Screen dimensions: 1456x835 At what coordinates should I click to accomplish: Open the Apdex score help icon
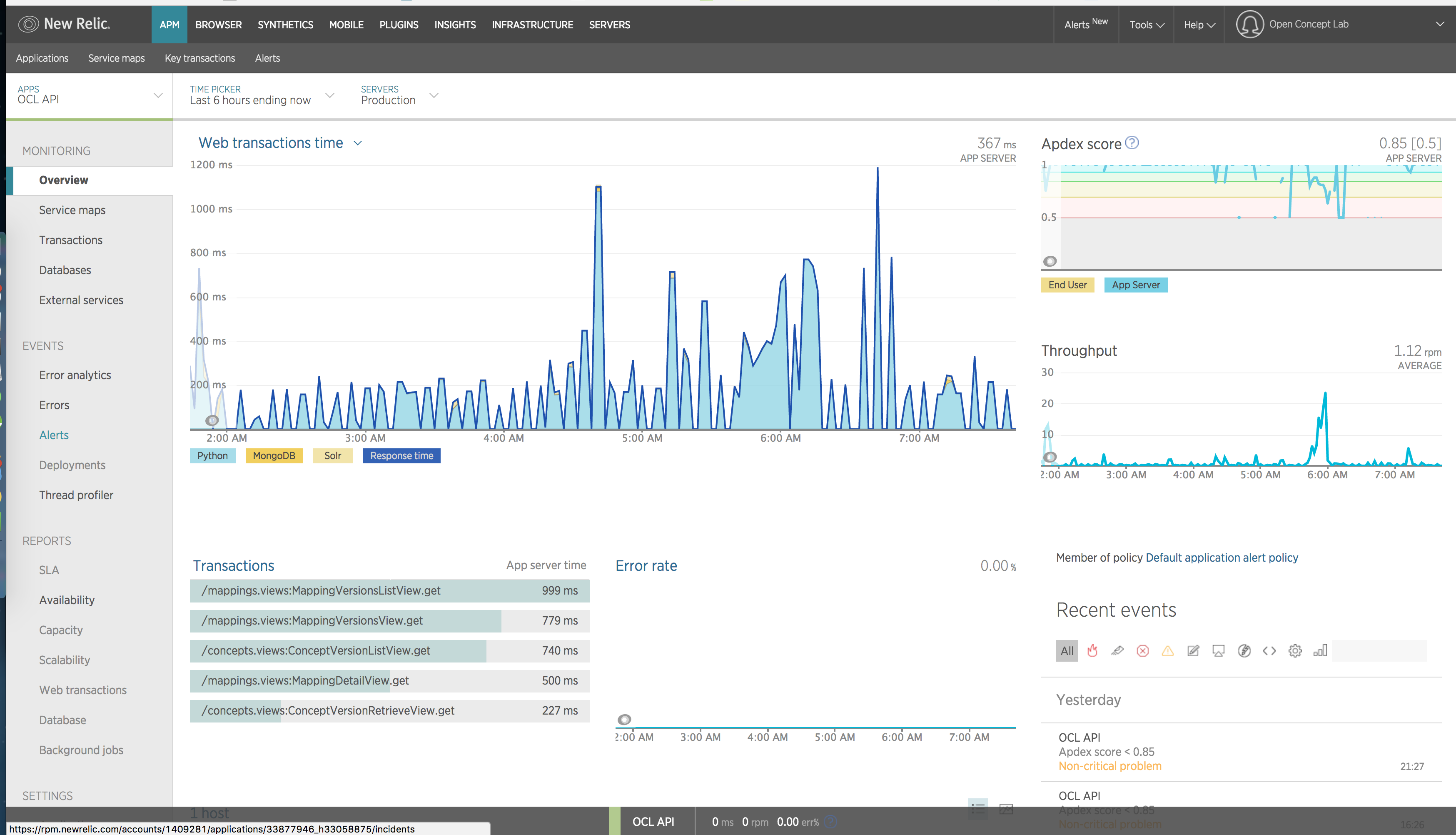coord(1132,143)
